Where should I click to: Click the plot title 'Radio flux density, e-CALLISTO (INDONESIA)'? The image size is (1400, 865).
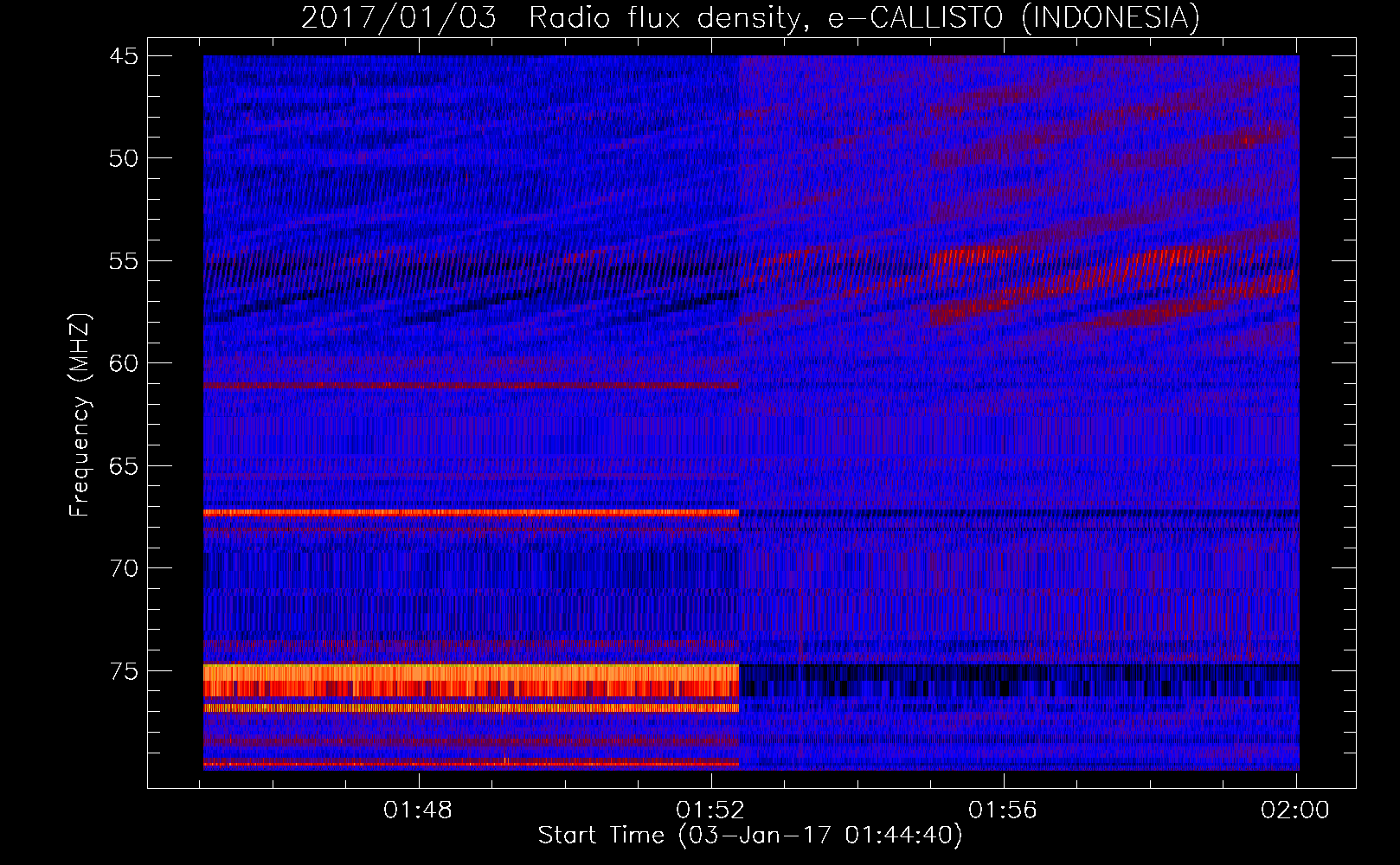(864, 17)
